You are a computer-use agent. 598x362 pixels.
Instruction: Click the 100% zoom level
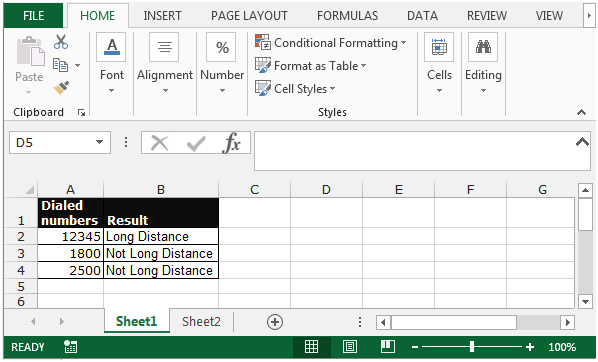click(x=562, y=347)
